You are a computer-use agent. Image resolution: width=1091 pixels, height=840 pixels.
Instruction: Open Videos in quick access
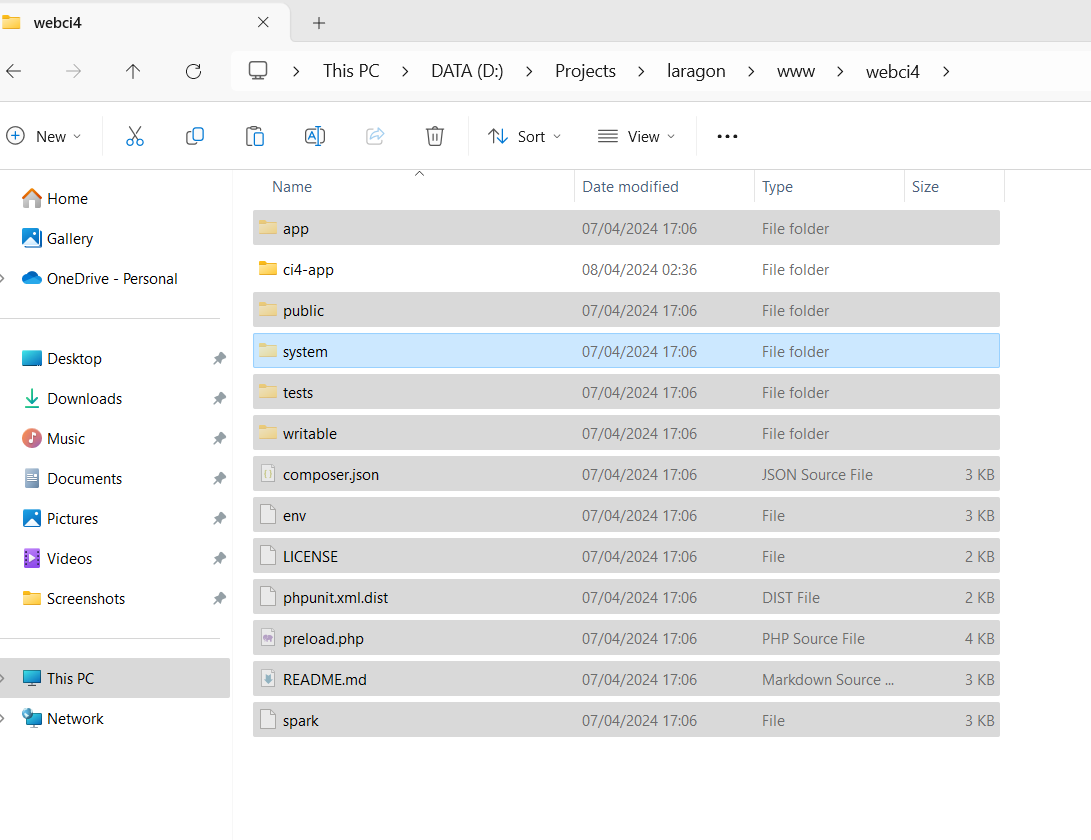click(x=57, y=558)
